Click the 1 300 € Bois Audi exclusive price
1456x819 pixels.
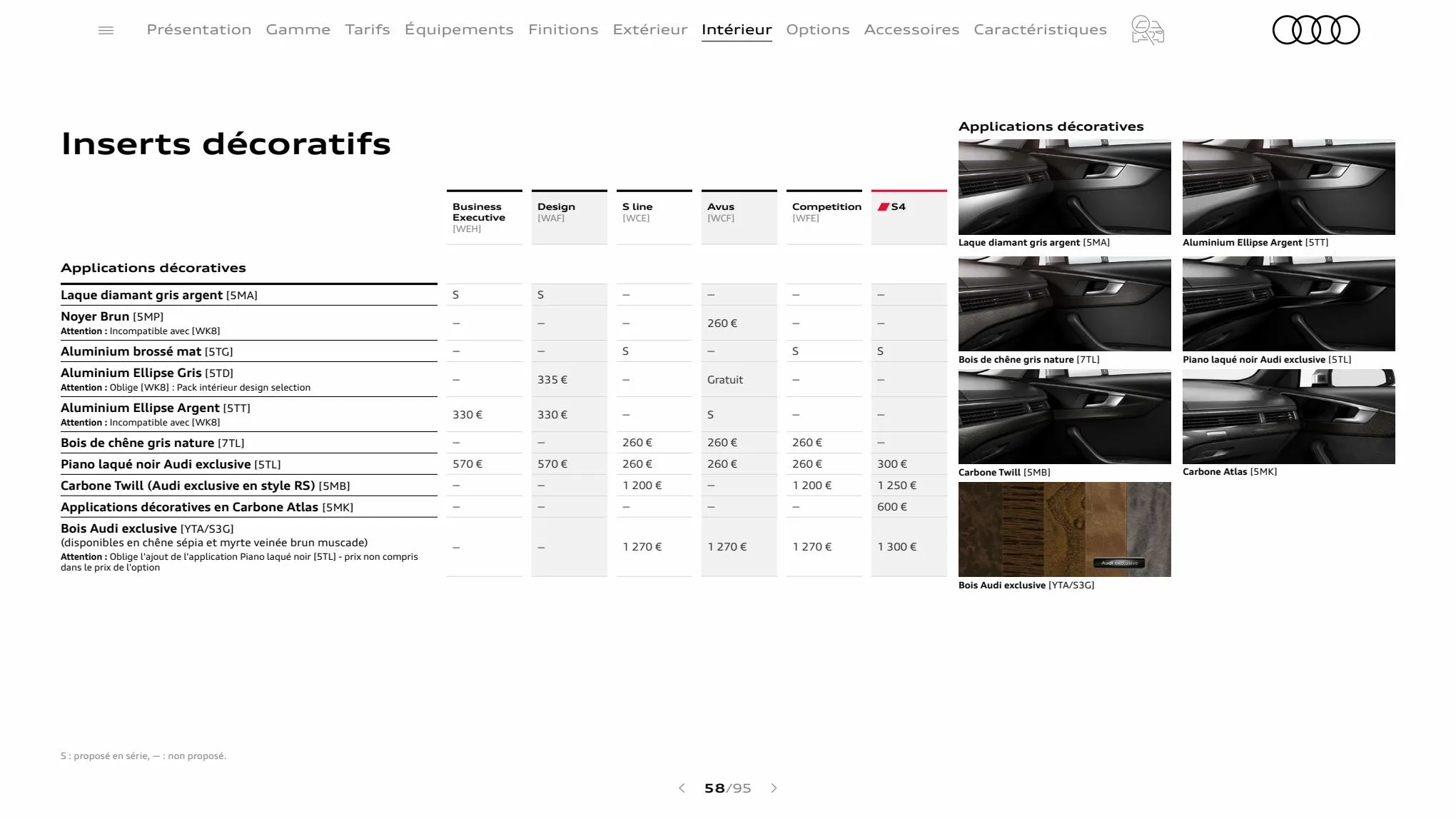click(x=897, y=547)
